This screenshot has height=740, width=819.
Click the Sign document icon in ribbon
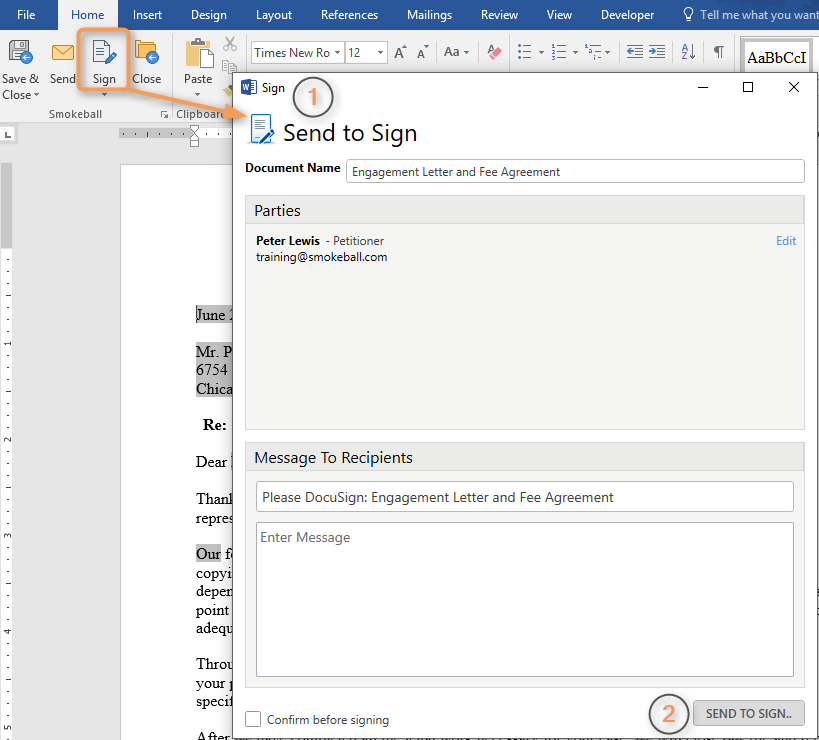pos(104,52)
